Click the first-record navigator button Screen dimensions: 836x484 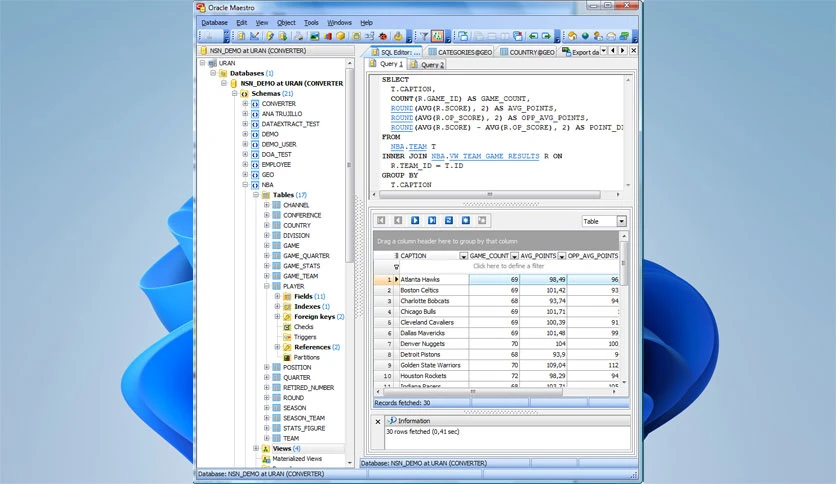(x=381, y=220)
